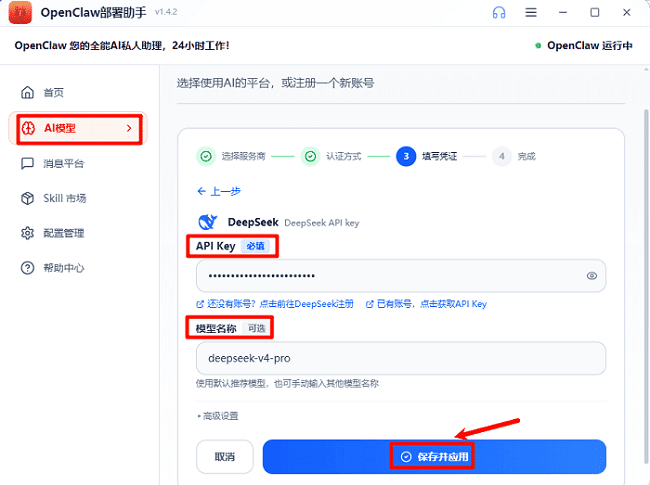Screen dimensions: 650x485
Task: Click the DeepSeek API key subtitle text
Action: [322, 223]
